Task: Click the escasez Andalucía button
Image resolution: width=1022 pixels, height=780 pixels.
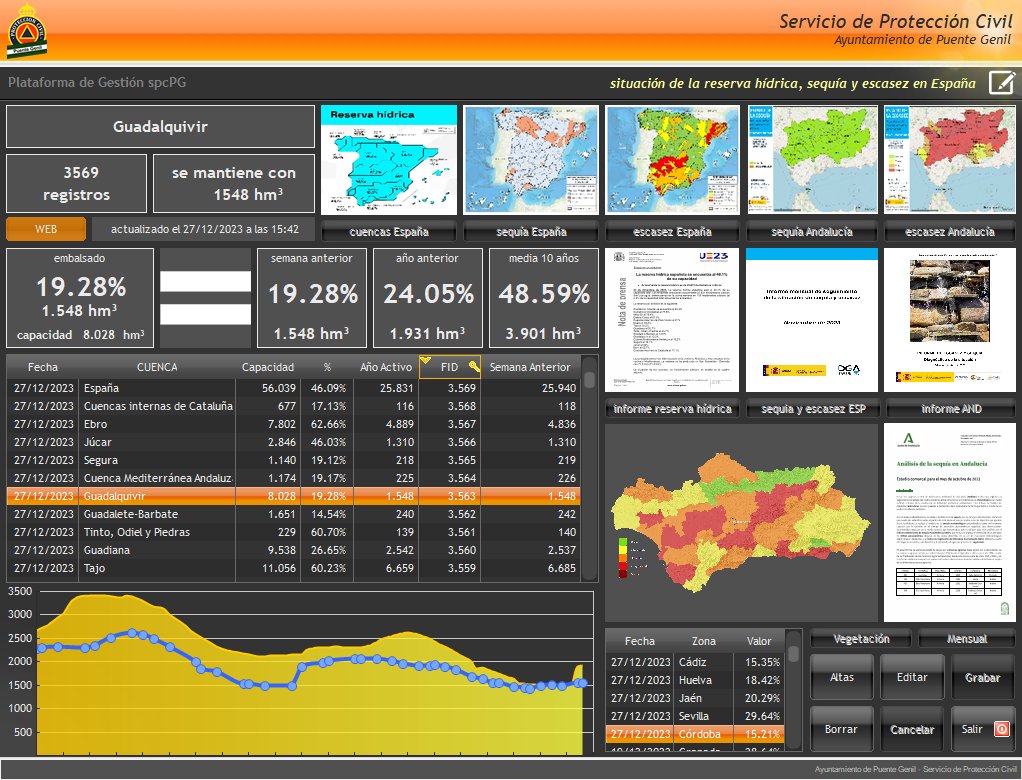Action: pyautogui.click(x=950, y=232)
